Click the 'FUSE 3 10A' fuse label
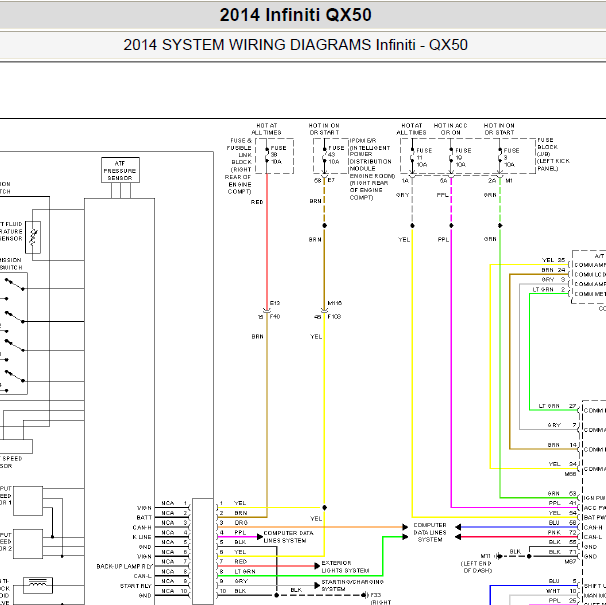This screenshot has width=606, height=605. coord(511,158)
